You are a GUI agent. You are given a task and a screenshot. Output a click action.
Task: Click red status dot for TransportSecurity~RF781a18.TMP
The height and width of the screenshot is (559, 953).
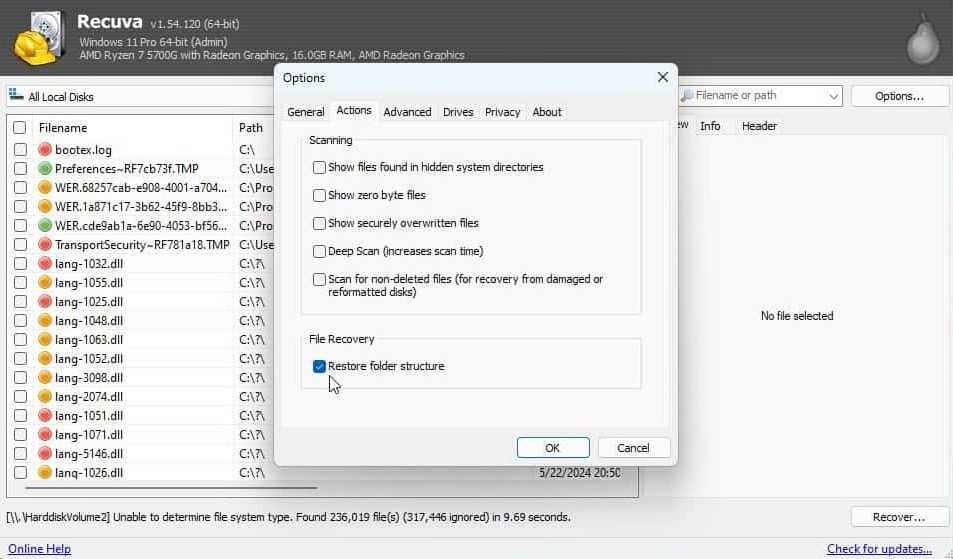[44, 244]
